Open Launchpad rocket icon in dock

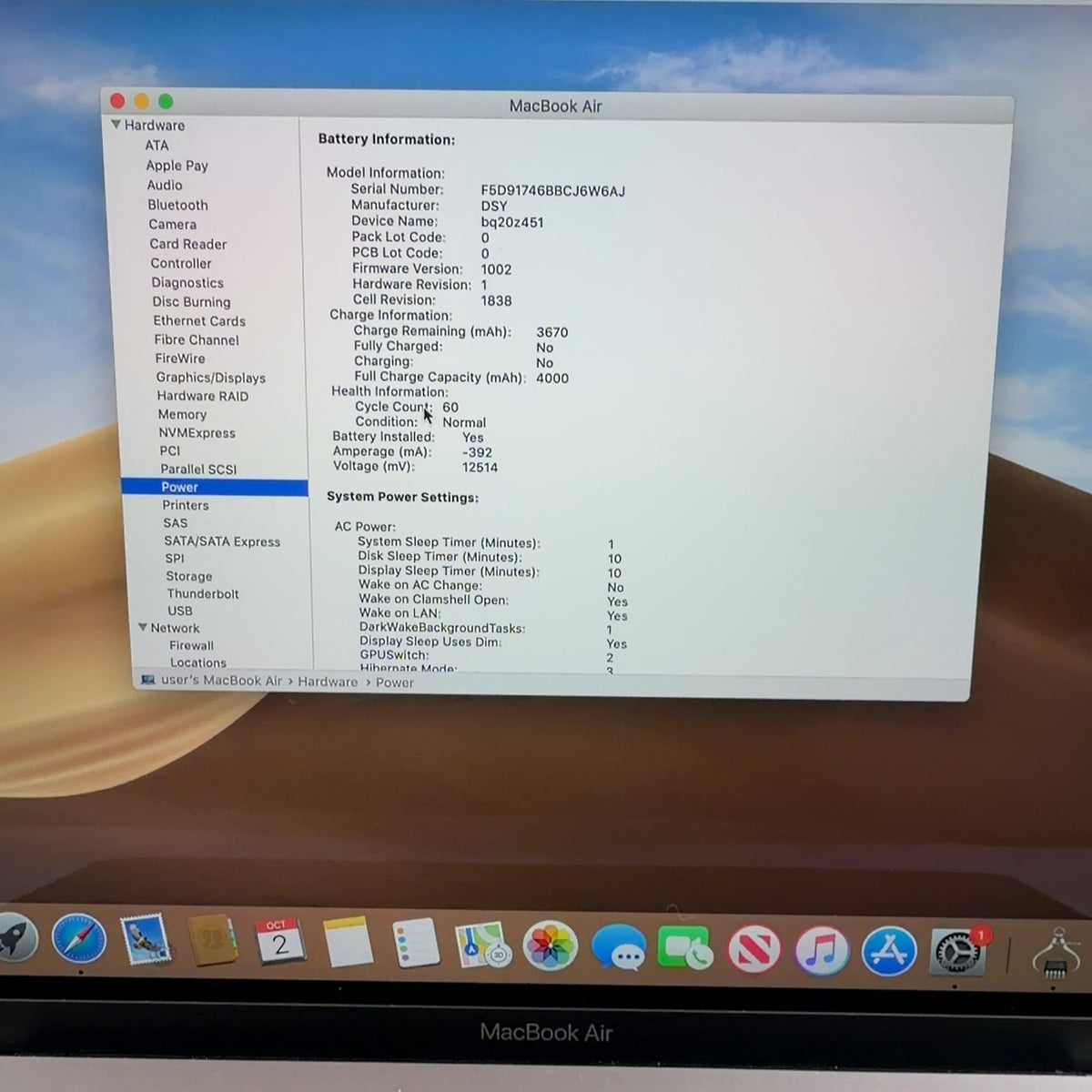(15, 937)
